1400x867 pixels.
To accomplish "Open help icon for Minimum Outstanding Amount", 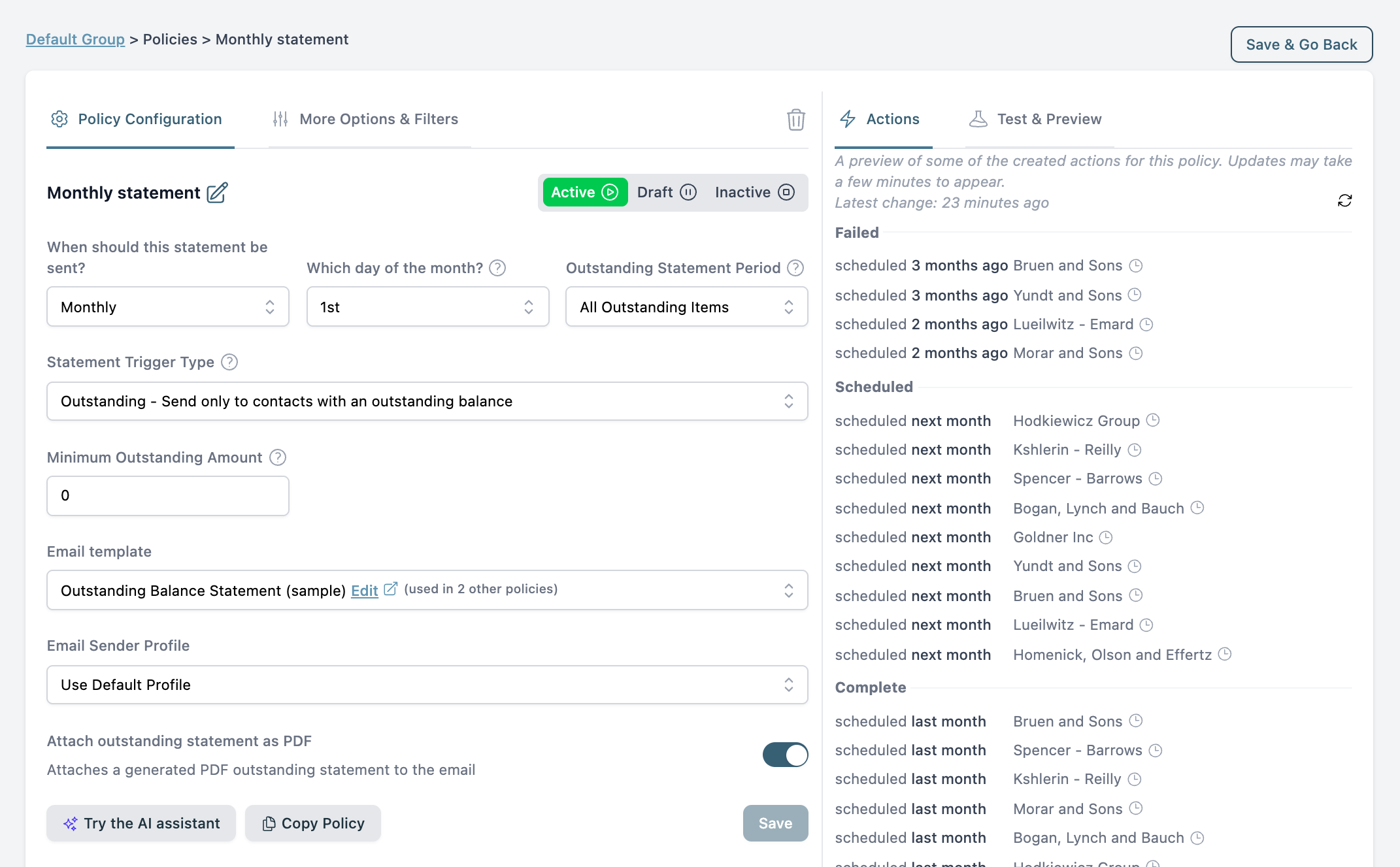I will point(278,457).
